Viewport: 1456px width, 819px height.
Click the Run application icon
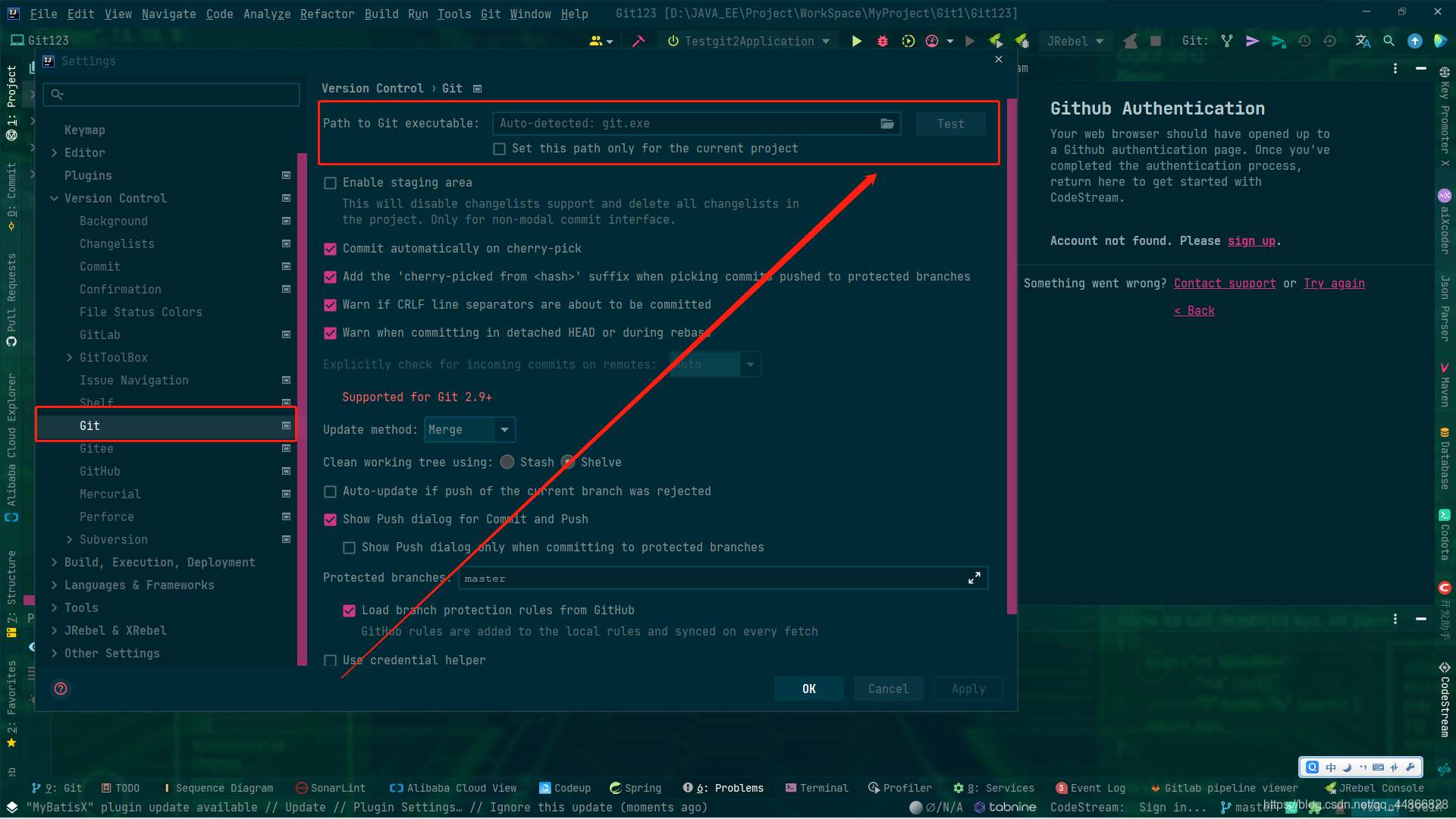[x=857, y=41]
